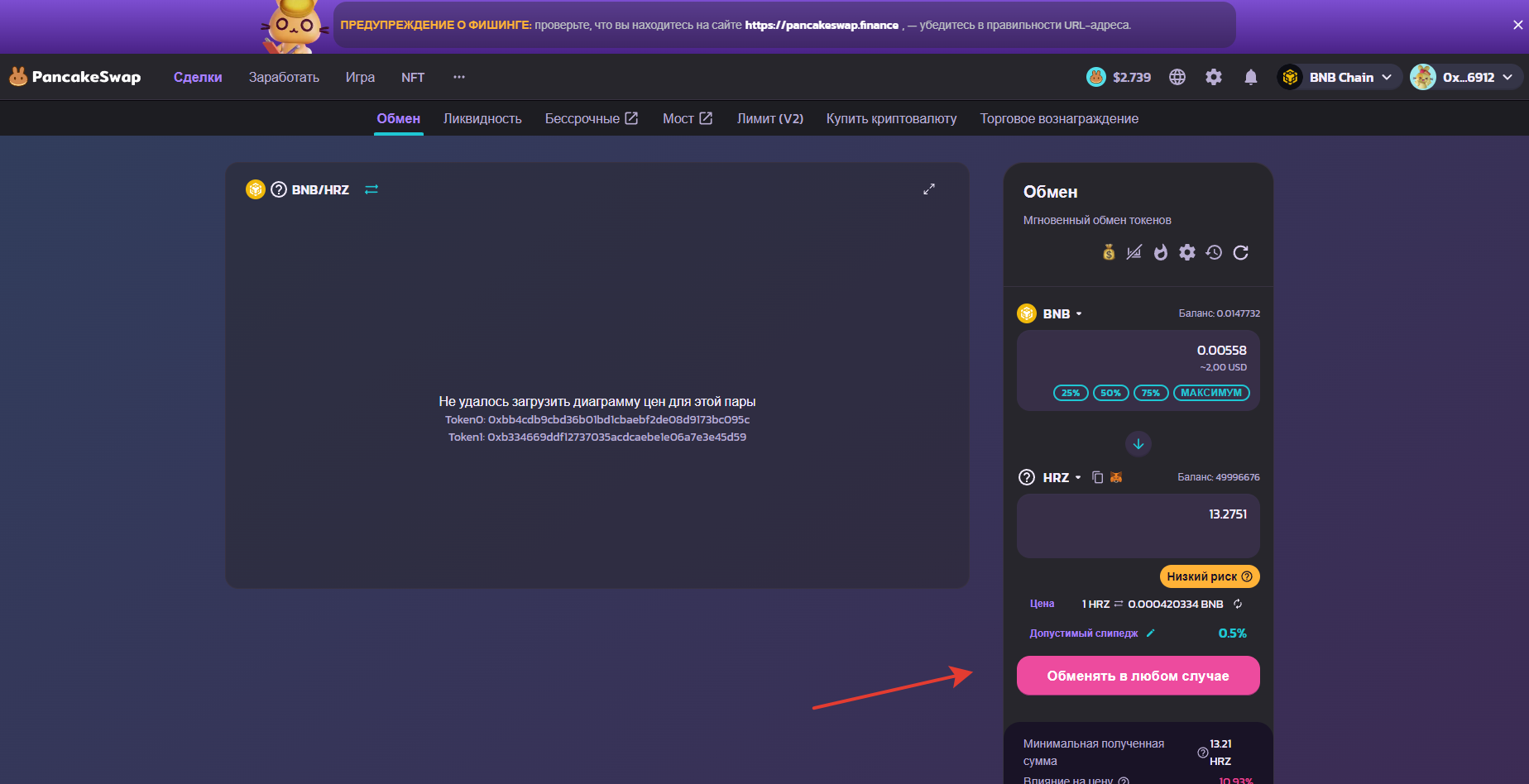Open the Заработать menu
This screenshot has width=1529, height=784.
coord(284,77)
